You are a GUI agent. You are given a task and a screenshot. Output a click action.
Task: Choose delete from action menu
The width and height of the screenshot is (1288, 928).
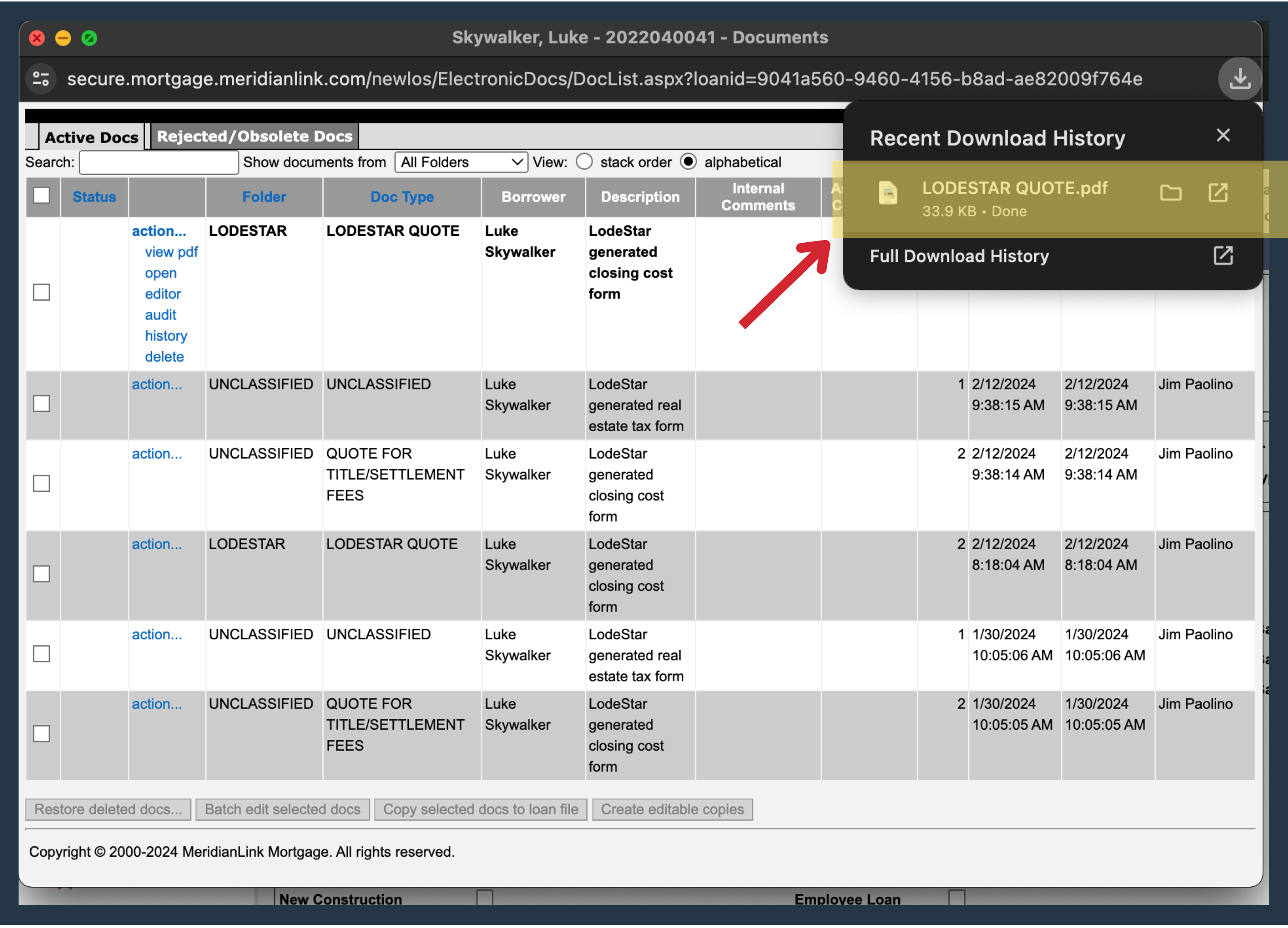click(164, 357)
